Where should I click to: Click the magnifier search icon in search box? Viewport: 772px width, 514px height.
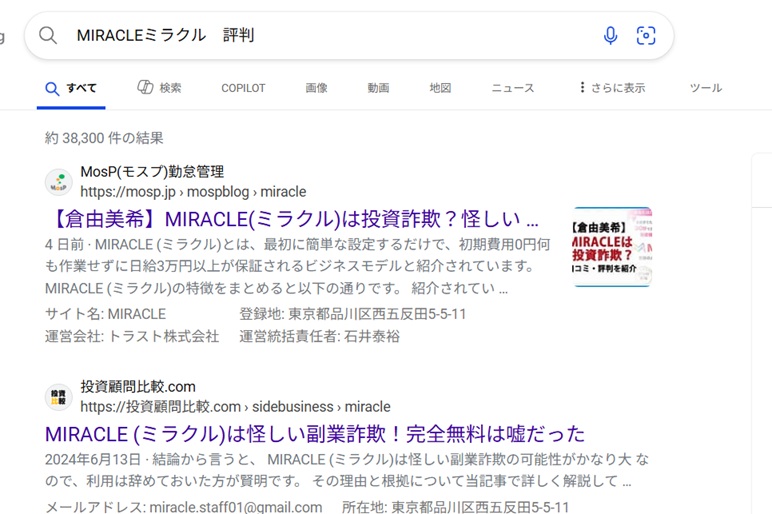pyautogui.click(x=48, y=35)
